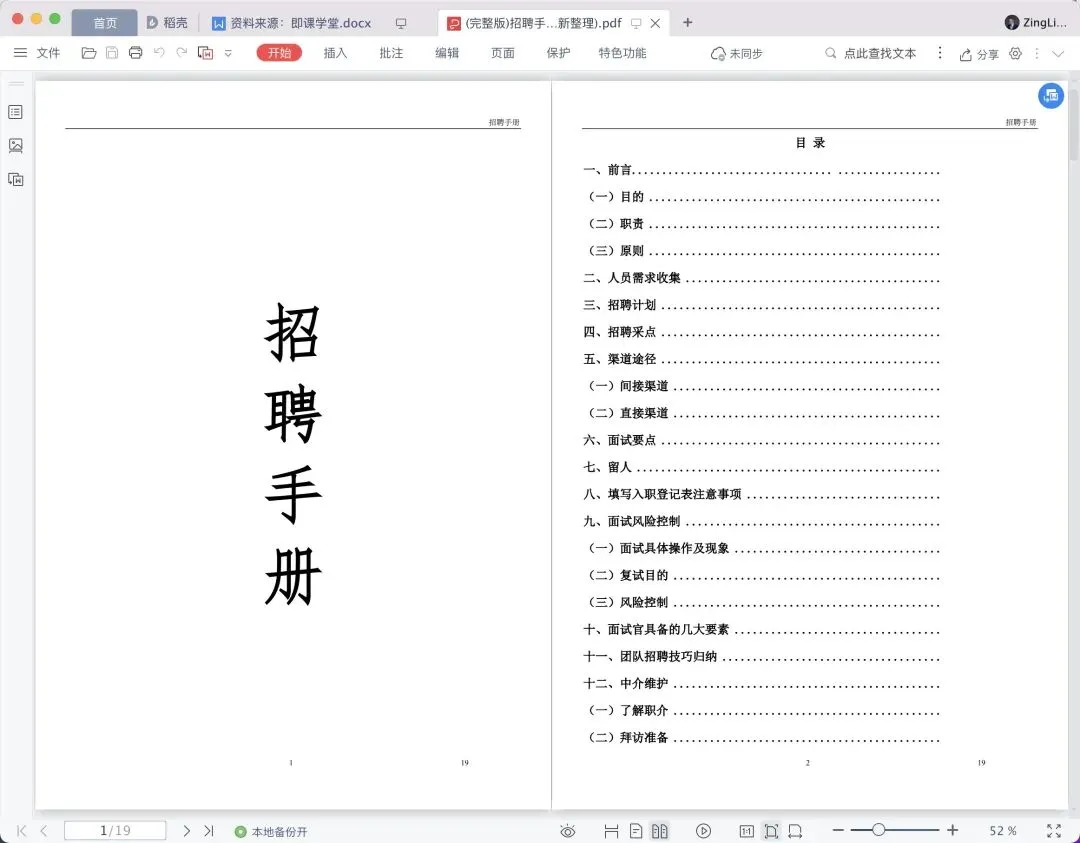This screenshot has height=843, width=1080.
Task: Select fit page zoom icon
Action: point(771,831)
